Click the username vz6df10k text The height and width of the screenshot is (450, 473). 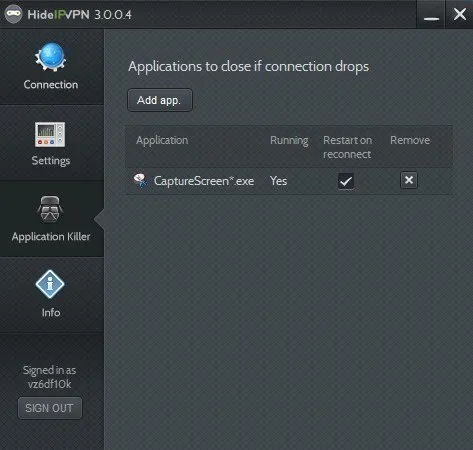point(49,384)
